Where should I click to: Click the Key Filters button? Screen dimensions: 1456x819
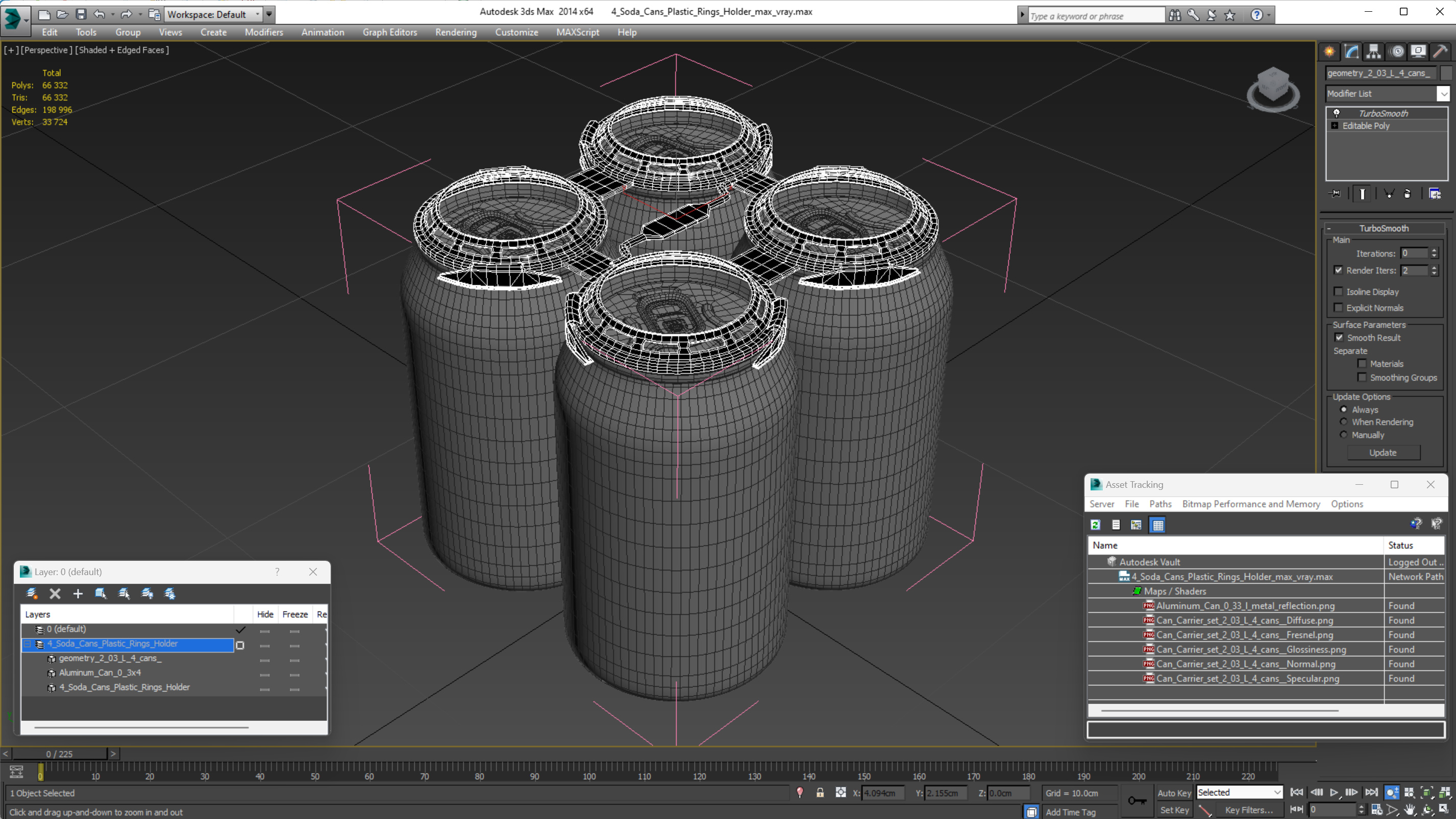pos(1249,810)
